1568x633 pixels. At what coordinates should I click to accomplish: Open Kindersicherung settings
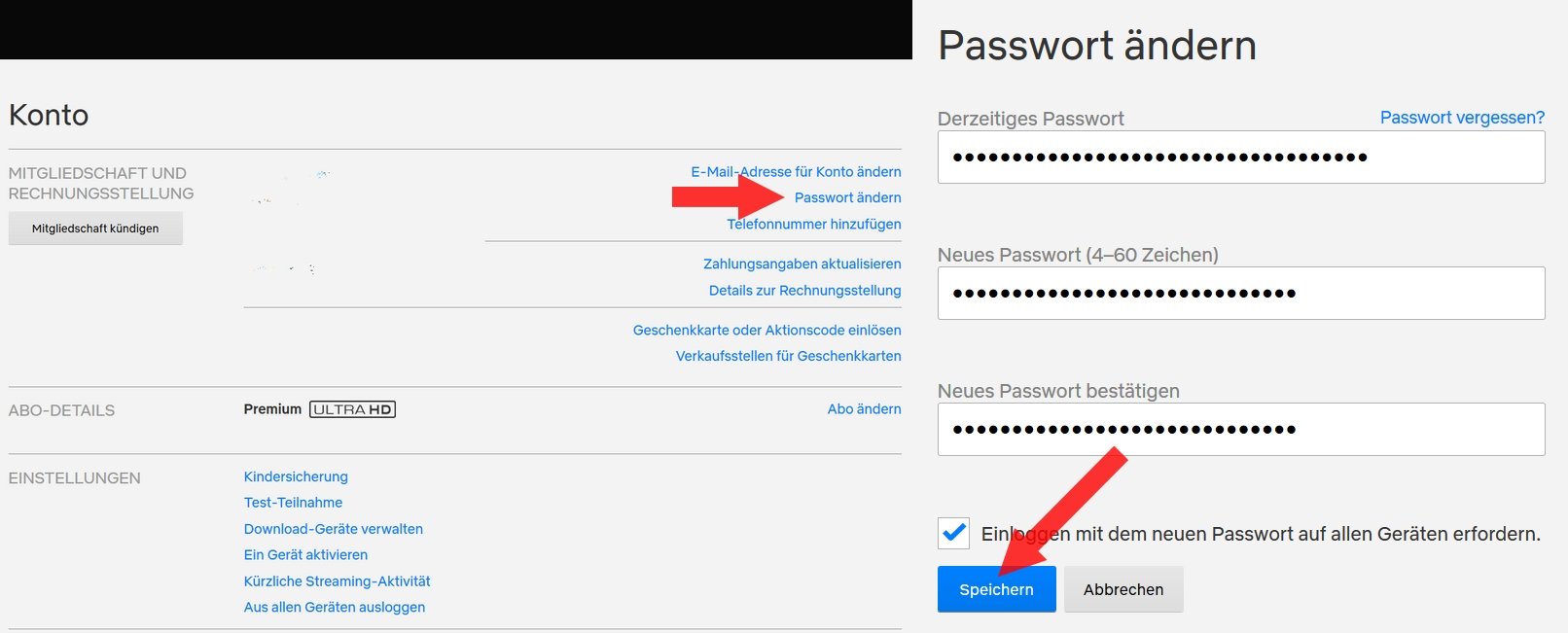point(296,476)
